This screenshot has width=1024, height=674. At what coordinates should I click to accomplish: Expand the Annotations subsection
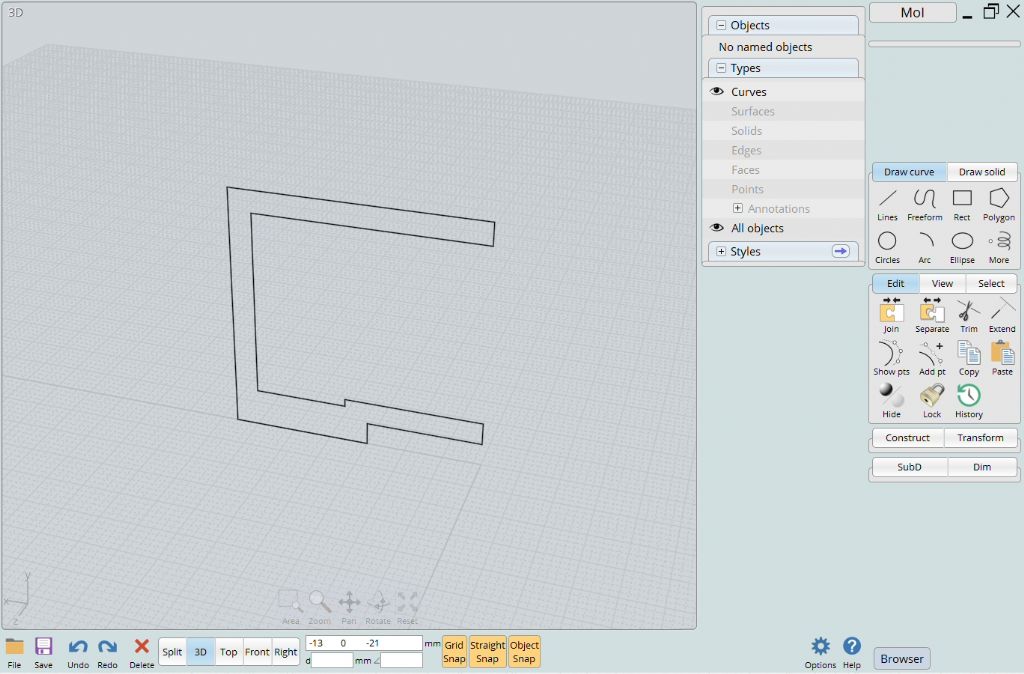pyautogui.click(x=737, y=208)
